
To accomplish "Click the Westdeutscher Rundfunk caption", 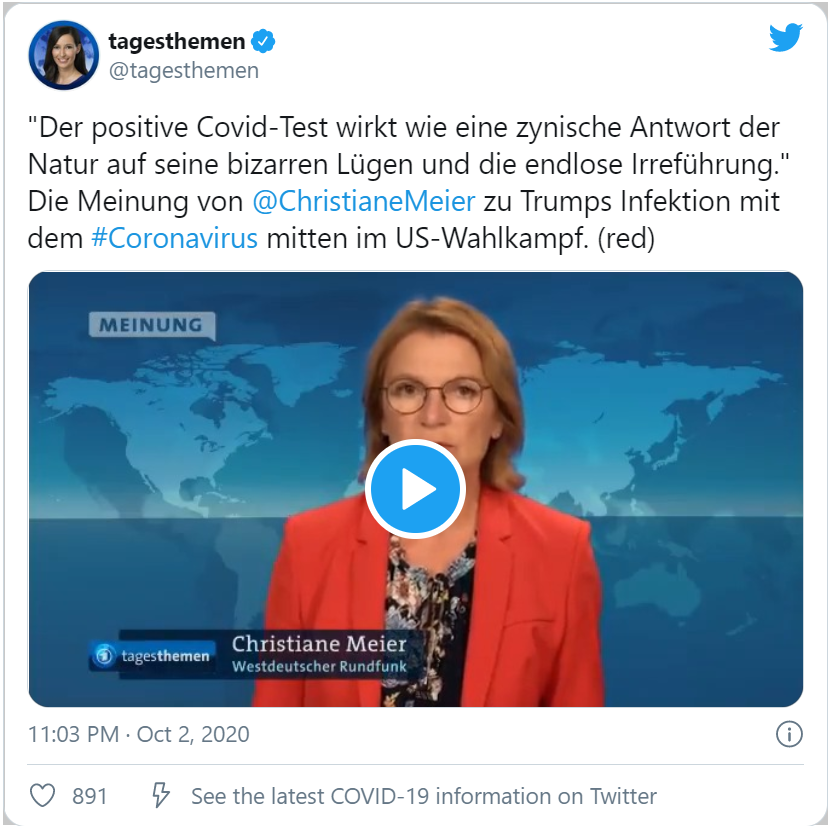I will coord(319,667).
